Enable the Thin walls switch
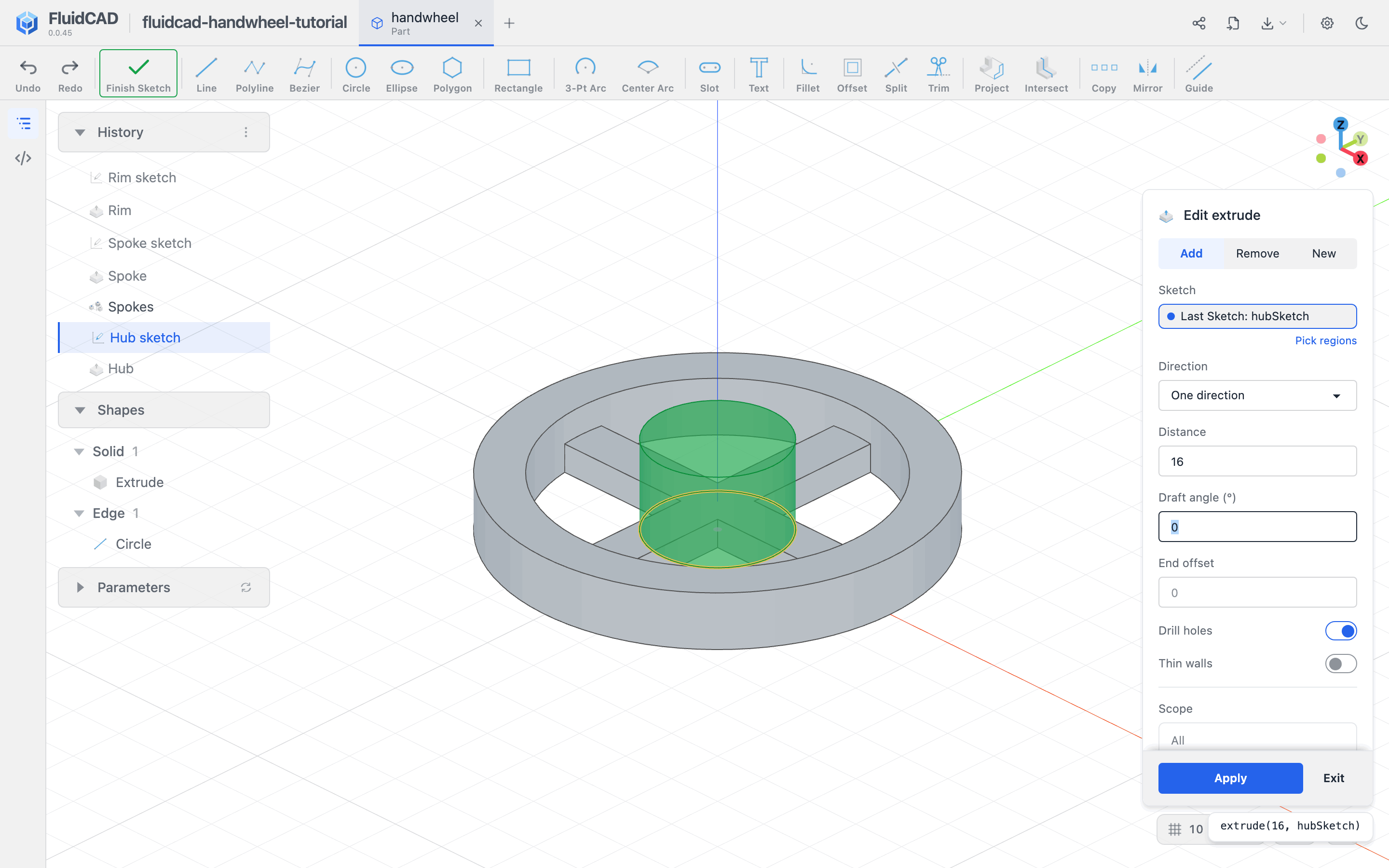Screen dimensions: 1389x868 click(1341, 663)
